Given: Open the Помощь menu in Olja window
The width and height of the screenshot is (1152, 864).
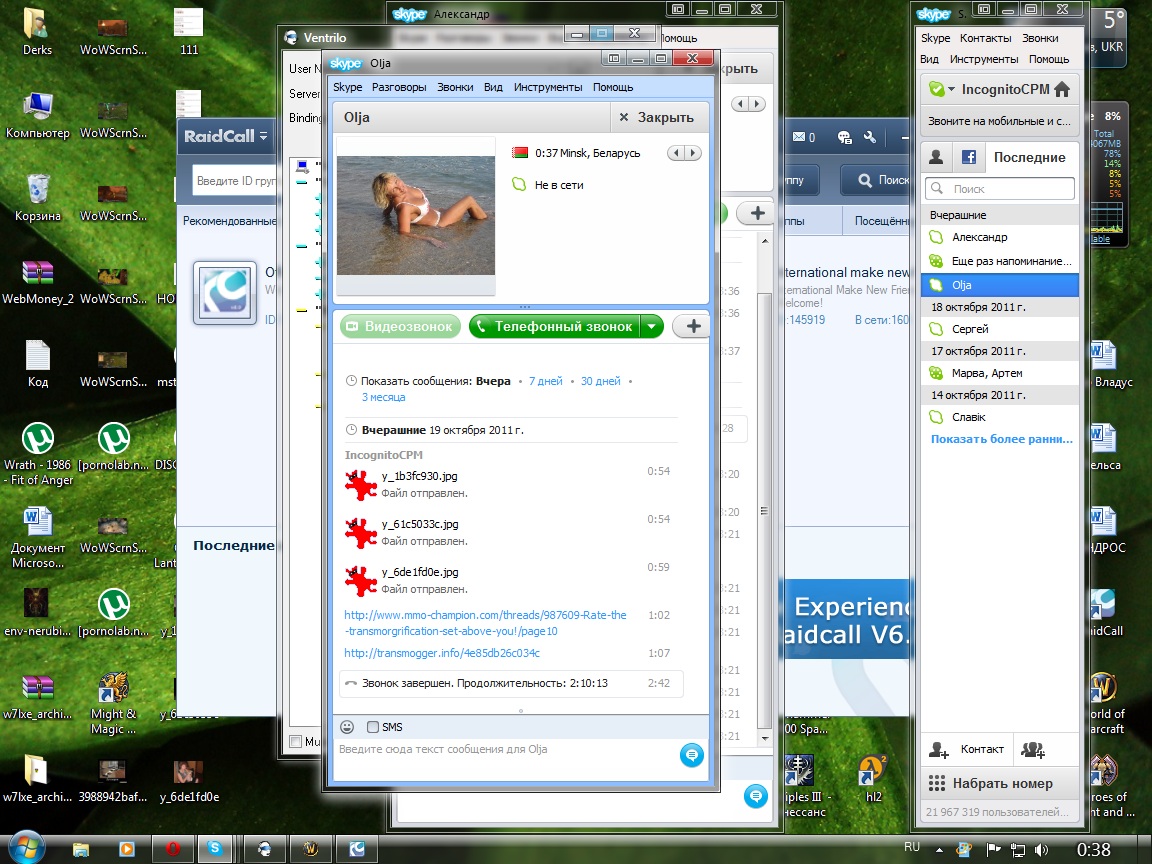Looking at the screenshot, I should [x=613, y=87].
